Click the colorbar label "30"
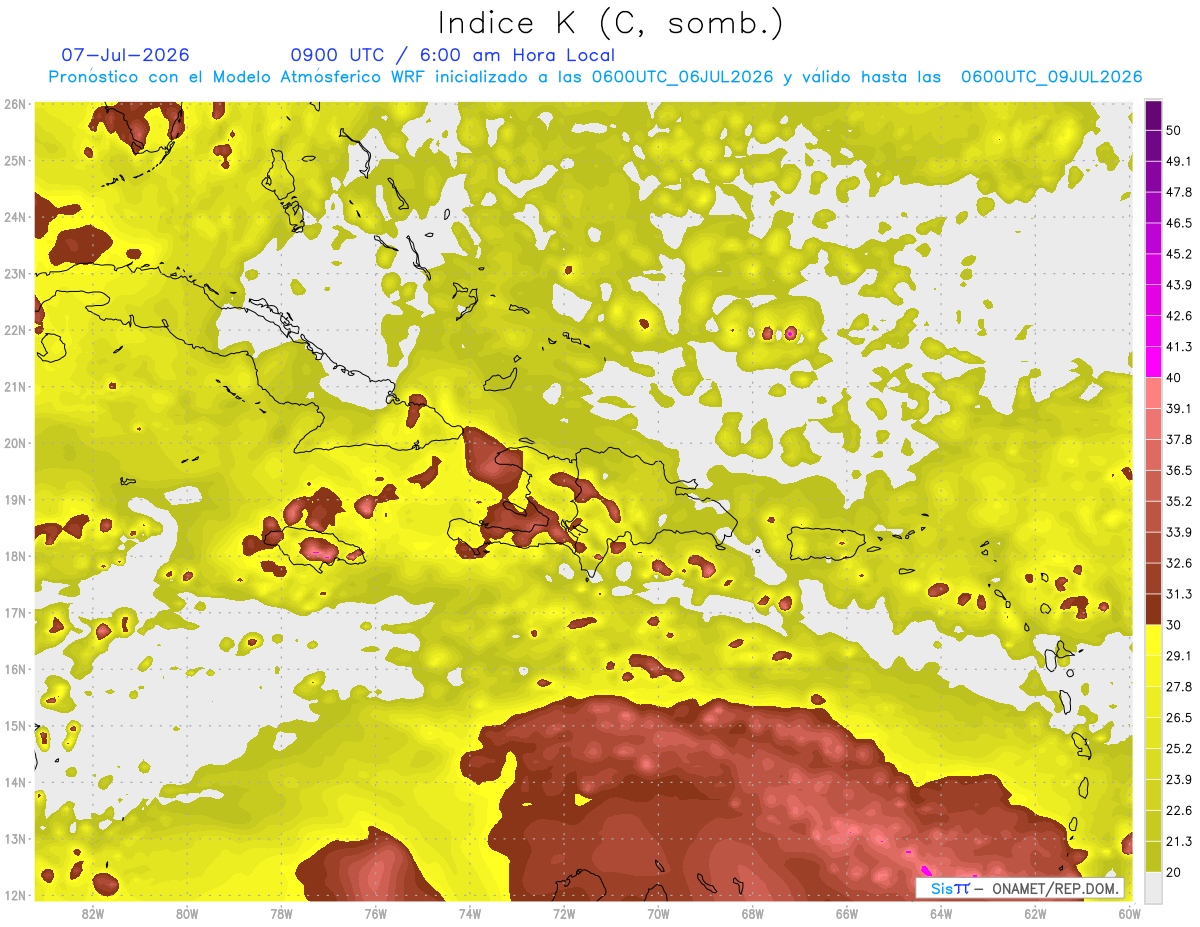The height and width of the screenshot is (927, 1200). (x=1175, y=625)
